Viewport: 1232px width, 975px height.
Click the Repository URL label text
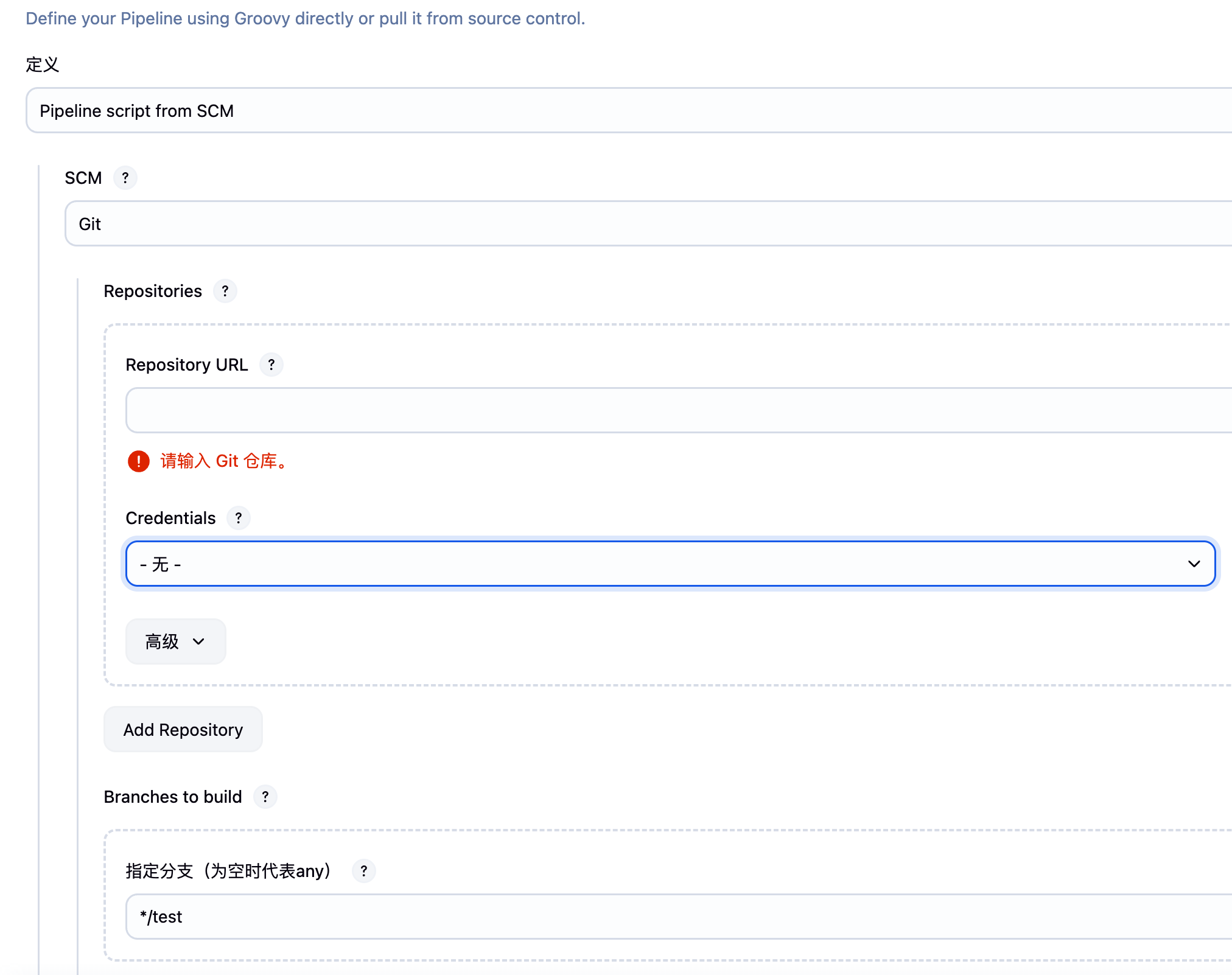pos(186,365)
